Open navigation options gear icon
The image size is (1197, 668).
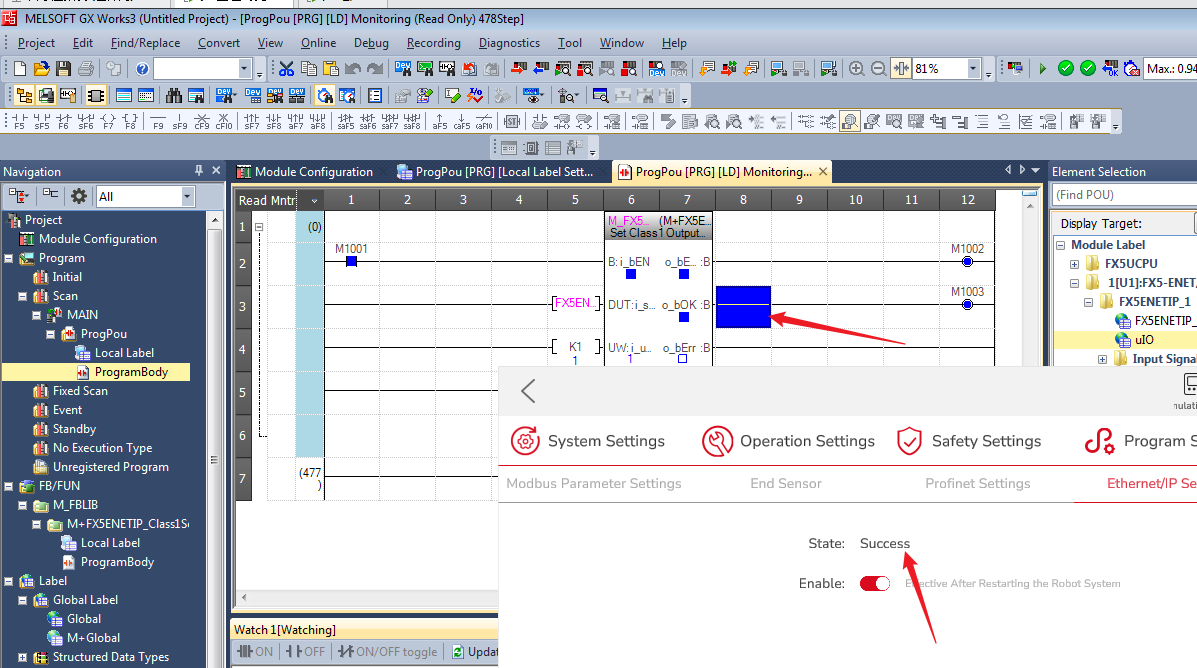pos(79,196)
